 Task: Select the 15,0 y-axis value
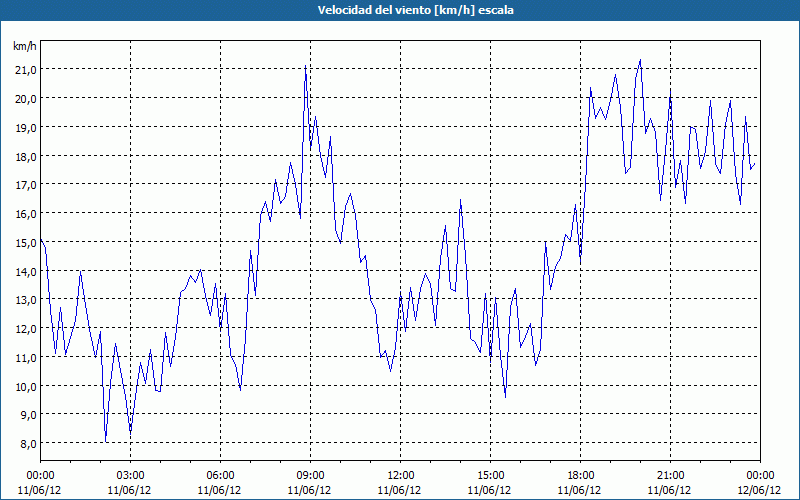point(26,243)
